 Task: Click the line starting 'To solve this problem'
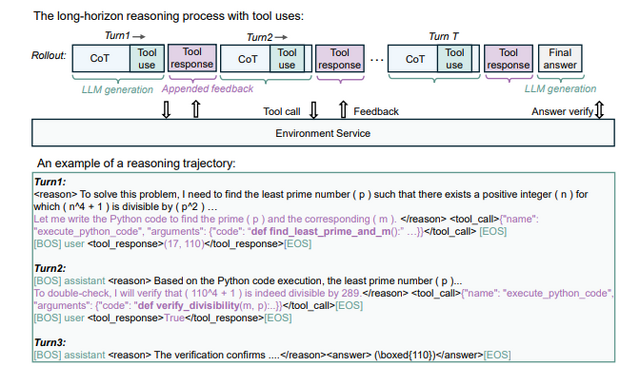click(311, 195)
